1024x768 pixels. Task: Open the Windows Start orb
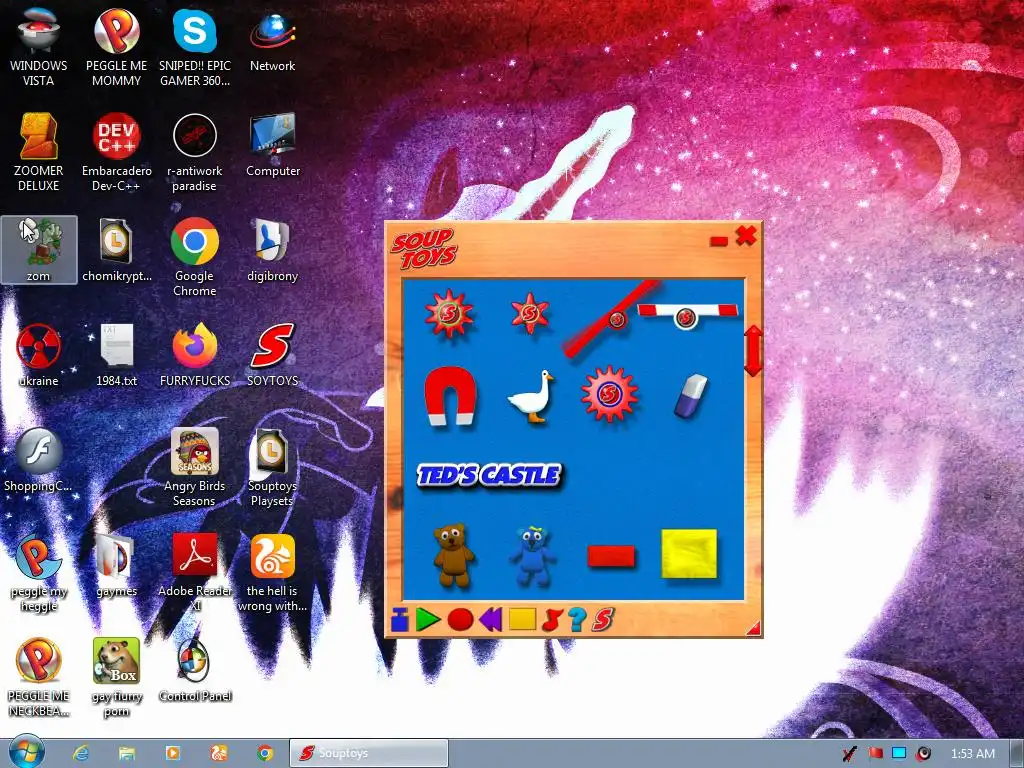coord(26,752)
